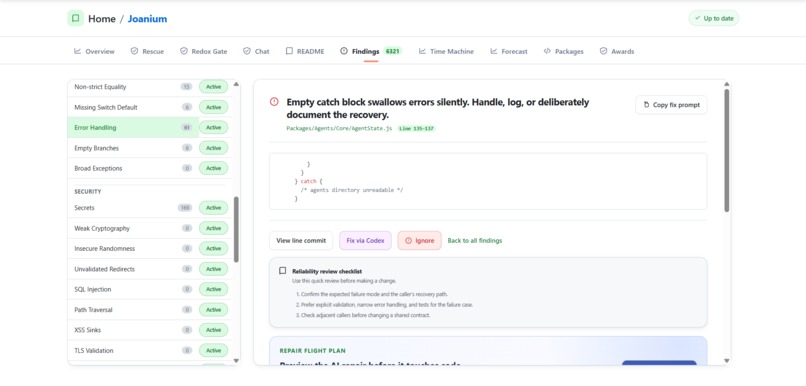This screenshot has width=806, height=386.
Task: Toggle Active status for Empty Branches
Action: (213, 148)
